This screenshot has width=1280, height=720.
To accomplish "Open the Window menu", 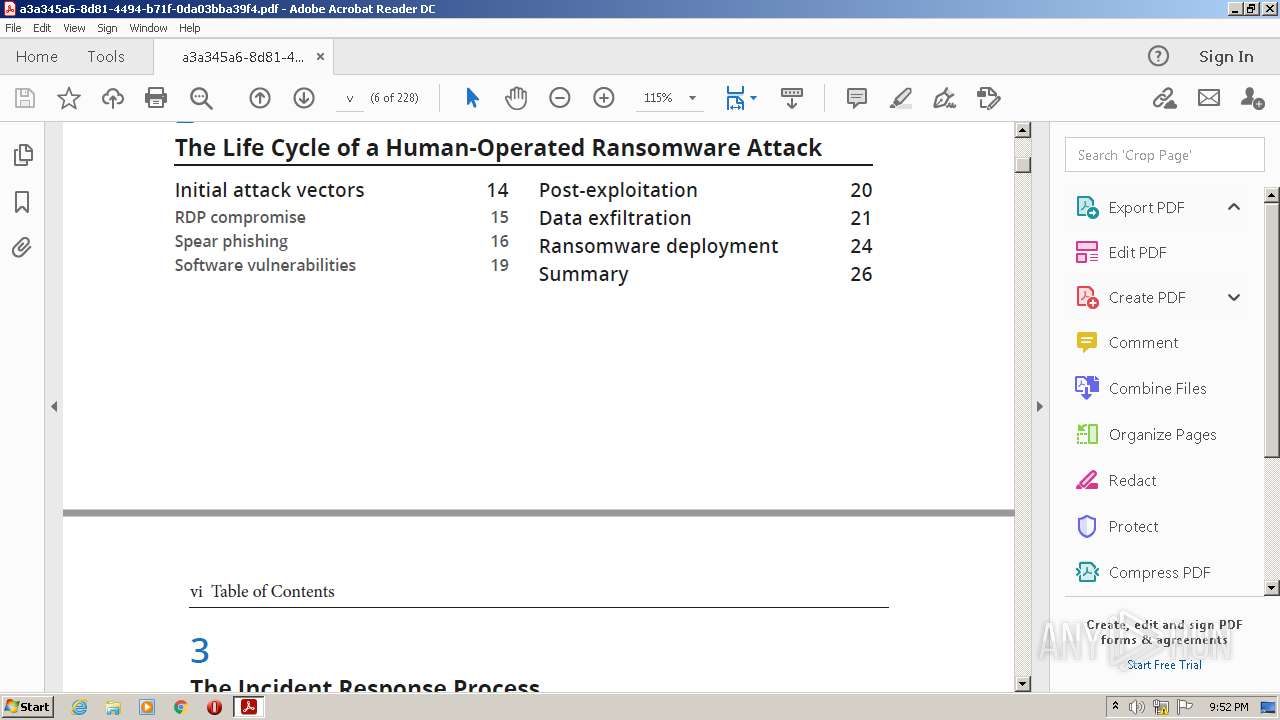I will (148, 28).
